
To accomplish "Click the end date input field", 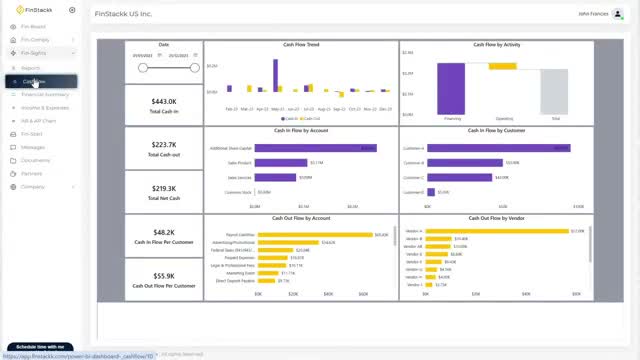I will (178, 55).
